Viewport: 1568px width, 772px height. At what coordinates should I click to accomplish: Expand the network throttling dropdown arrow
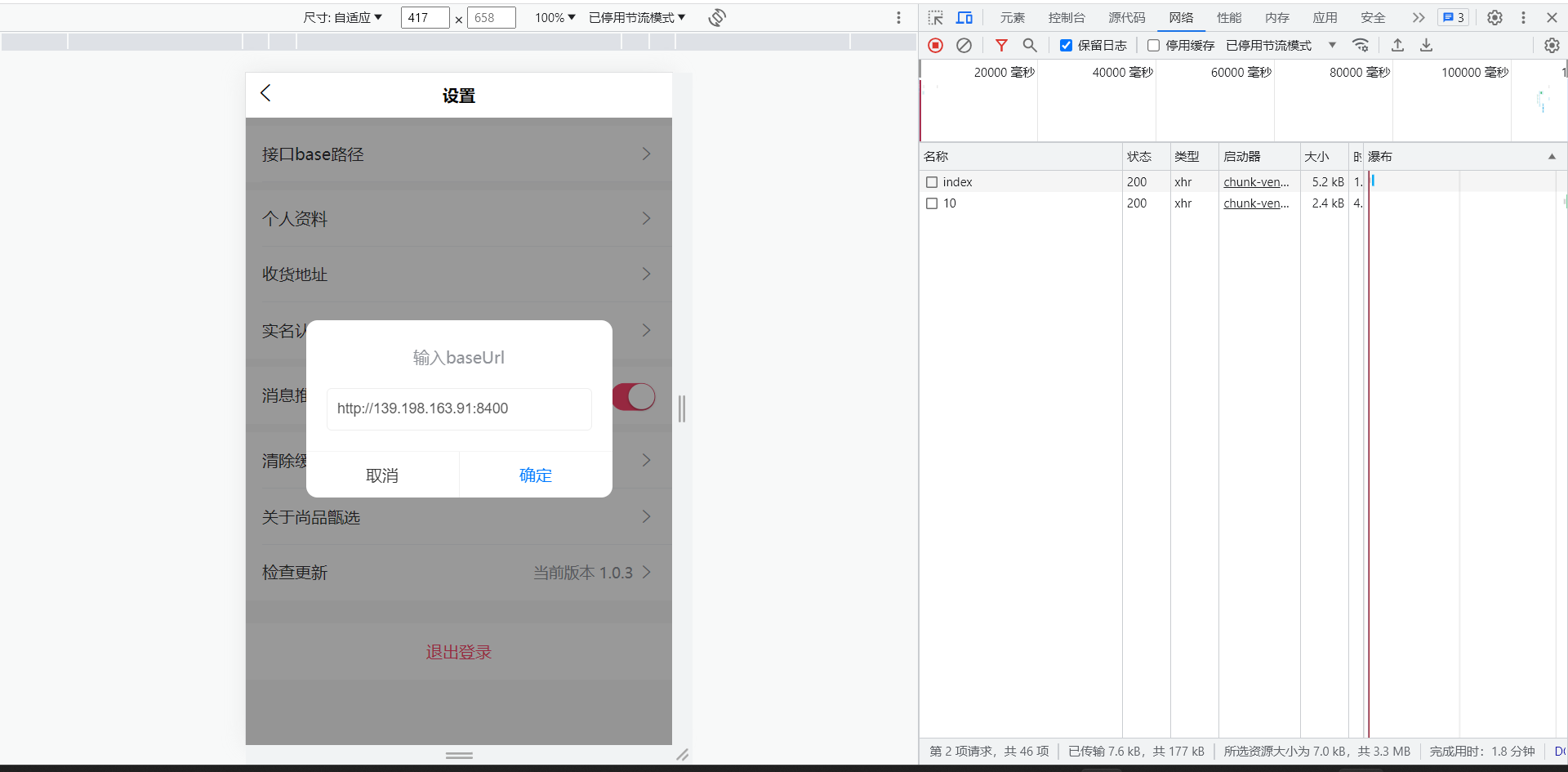1332,46
